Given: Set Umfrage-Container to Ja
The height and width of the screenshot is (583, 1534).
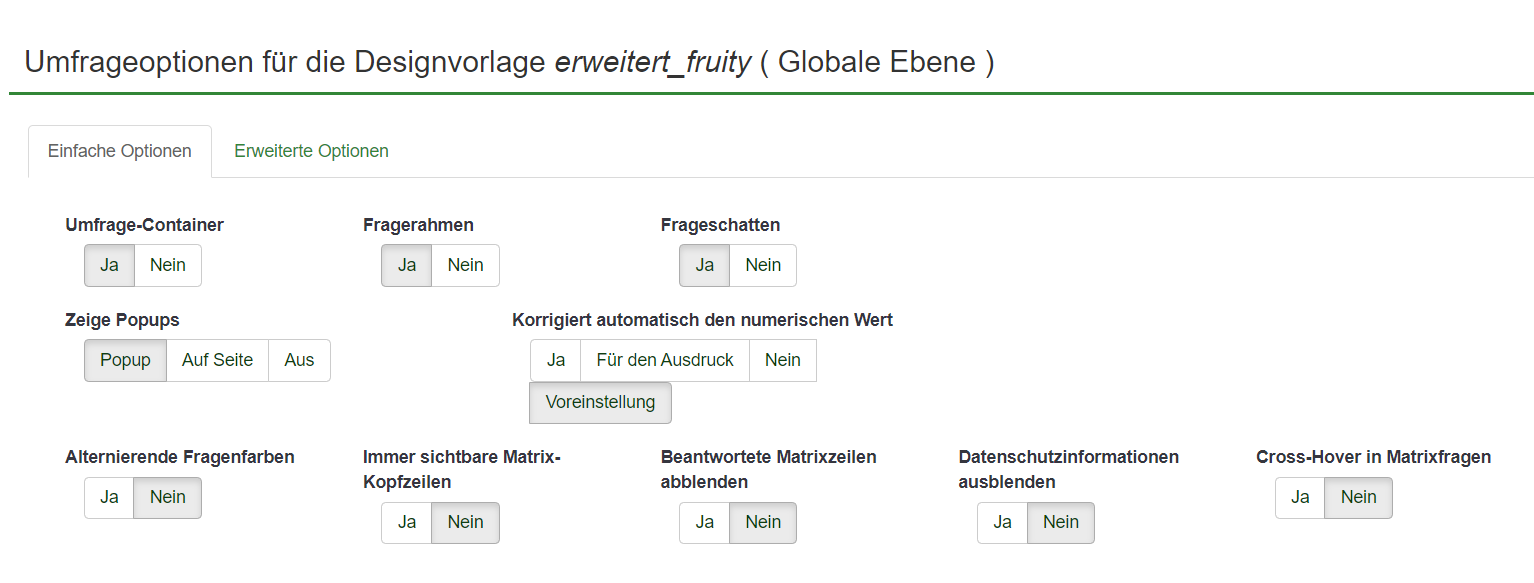Looking at the screenshot, I should (x=110, y=265).
